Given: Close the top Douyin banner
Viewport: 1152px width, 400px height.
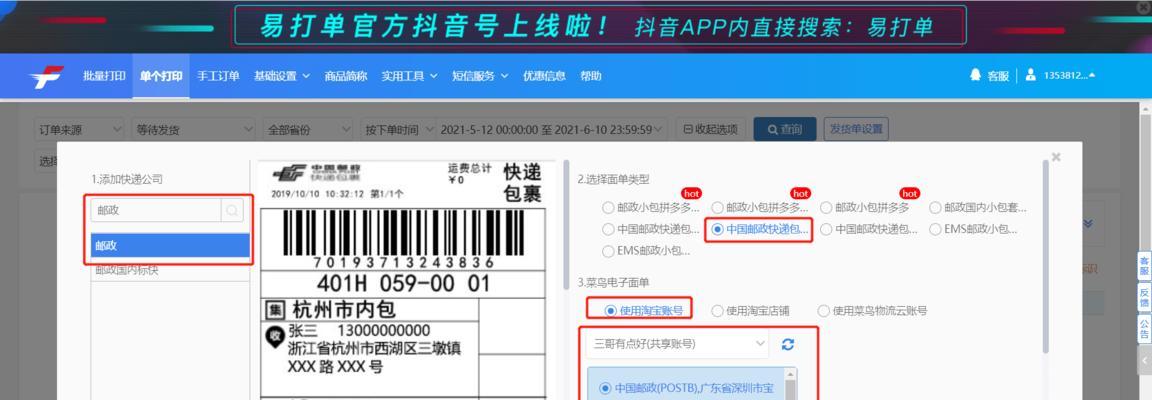Looking at the screenshot, I should [1145, 6].
